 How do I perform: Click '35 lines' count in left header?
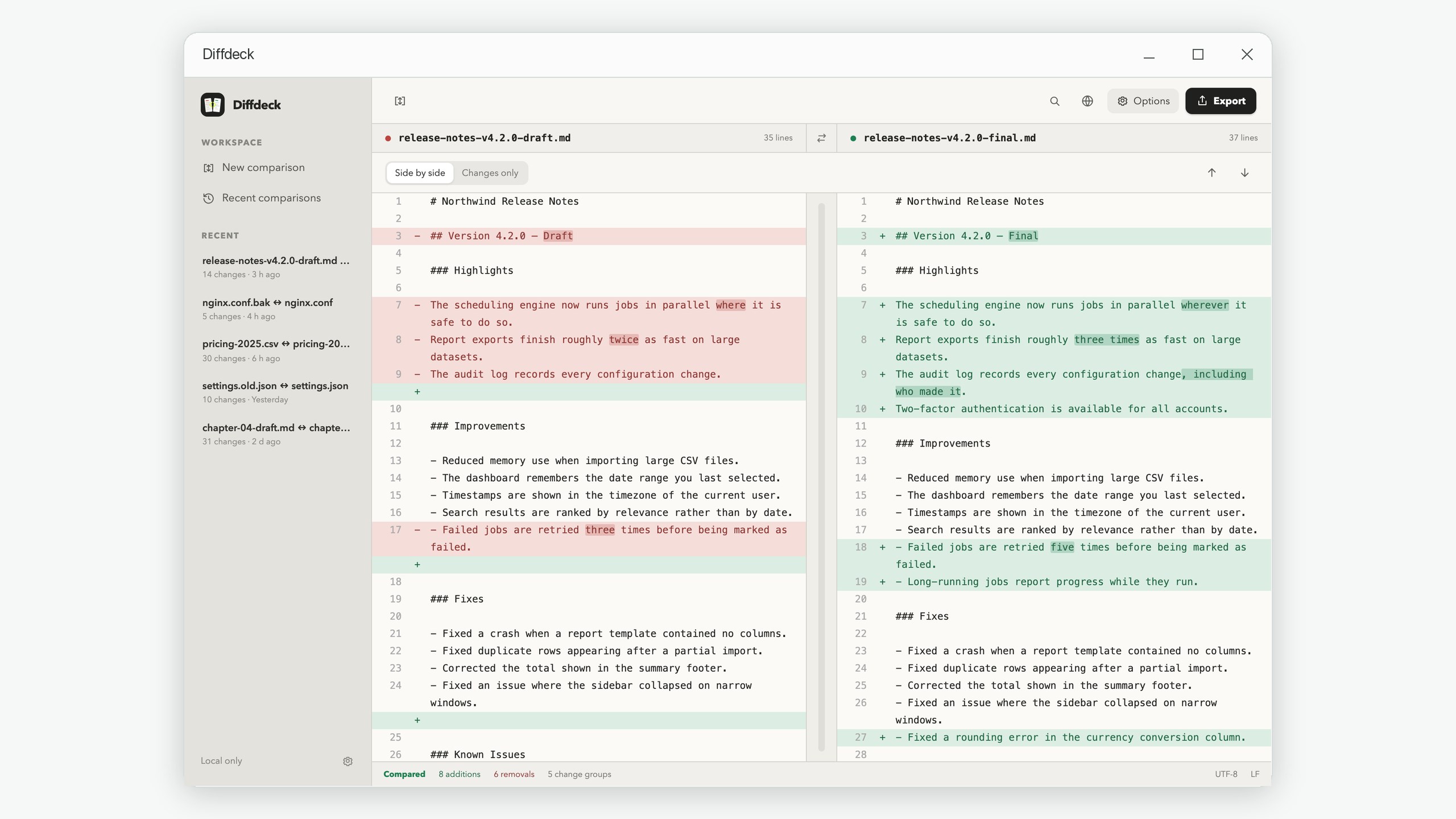click(777, 138)
